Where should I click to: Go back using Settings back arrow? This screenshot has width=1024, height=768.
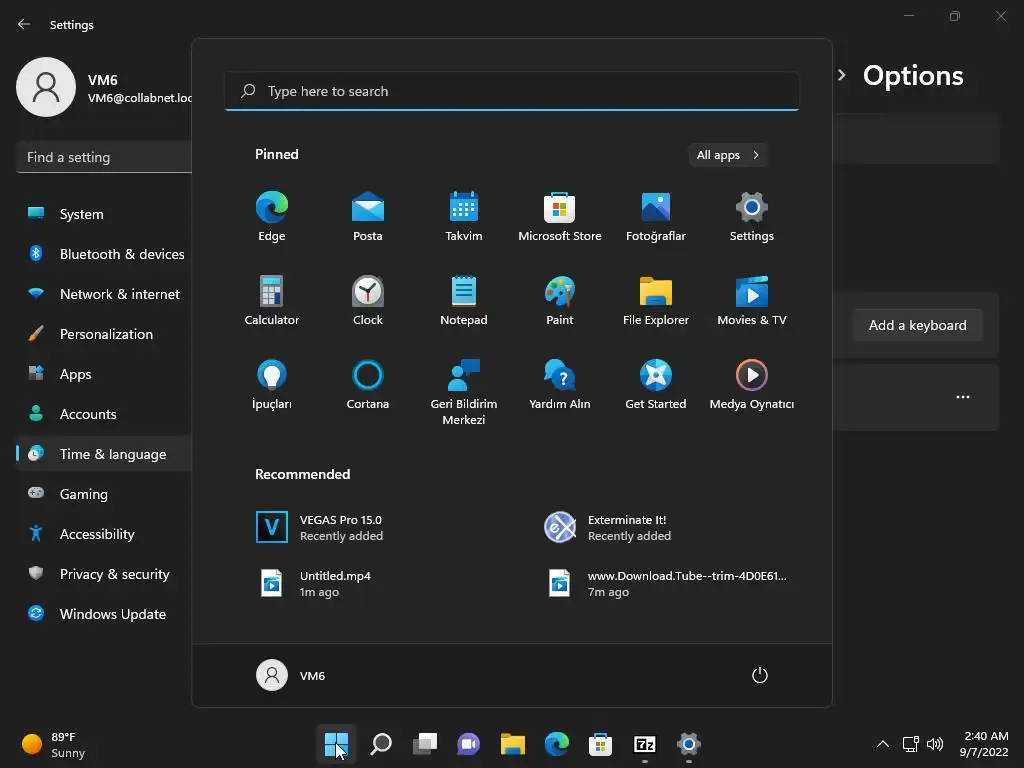pyautogui.click(x=24, y=24)
